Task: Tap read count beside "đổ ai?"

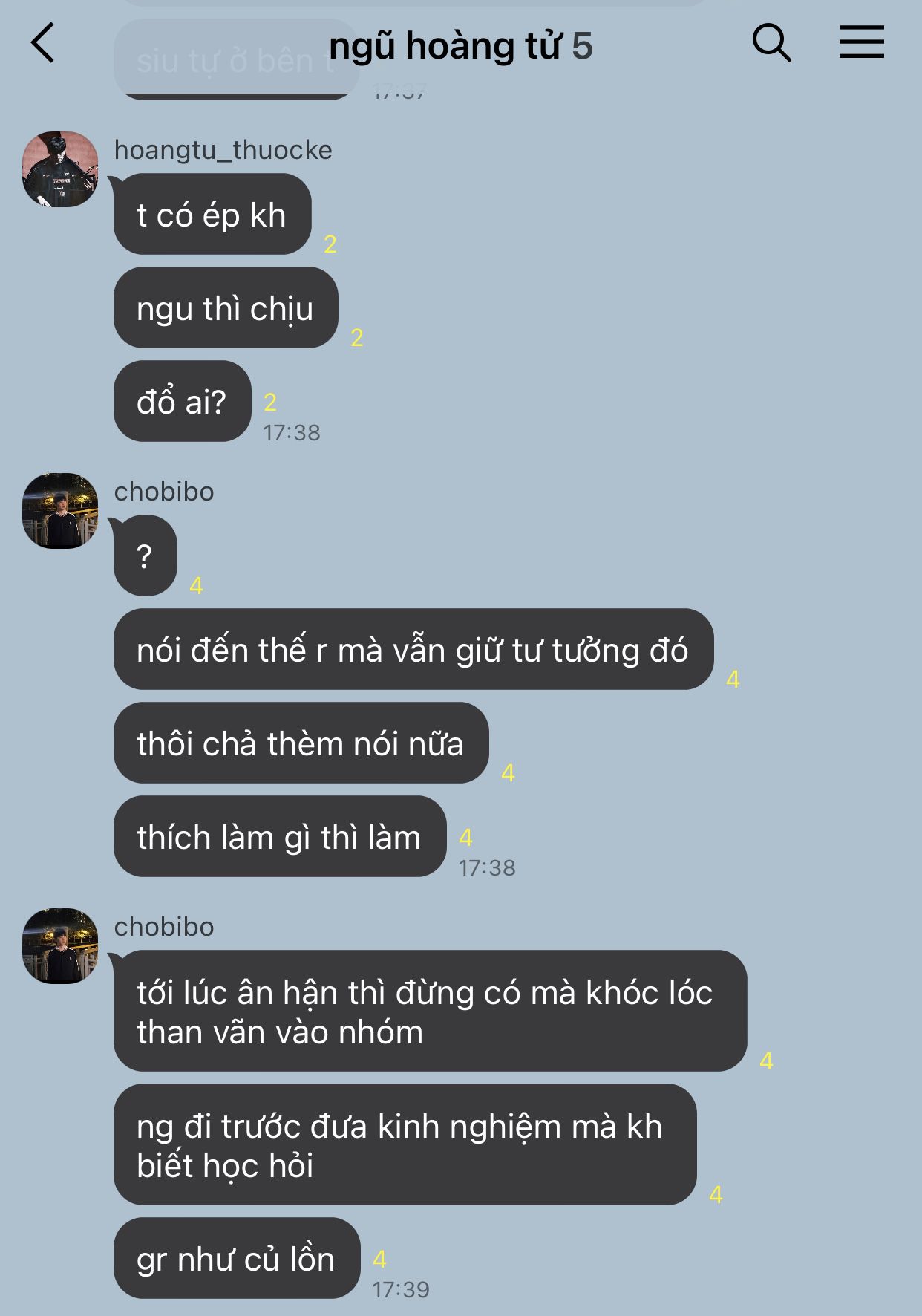Action: click(270, 403)
